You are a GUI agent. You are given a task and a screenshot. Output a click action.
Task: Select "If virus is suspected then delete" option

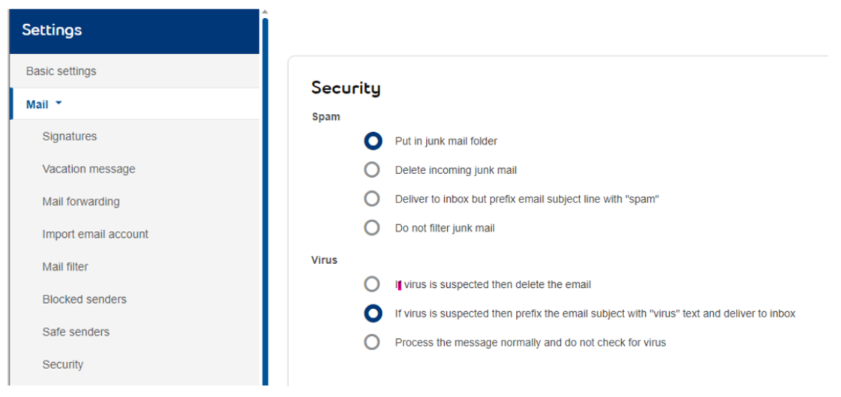point(372,284)
